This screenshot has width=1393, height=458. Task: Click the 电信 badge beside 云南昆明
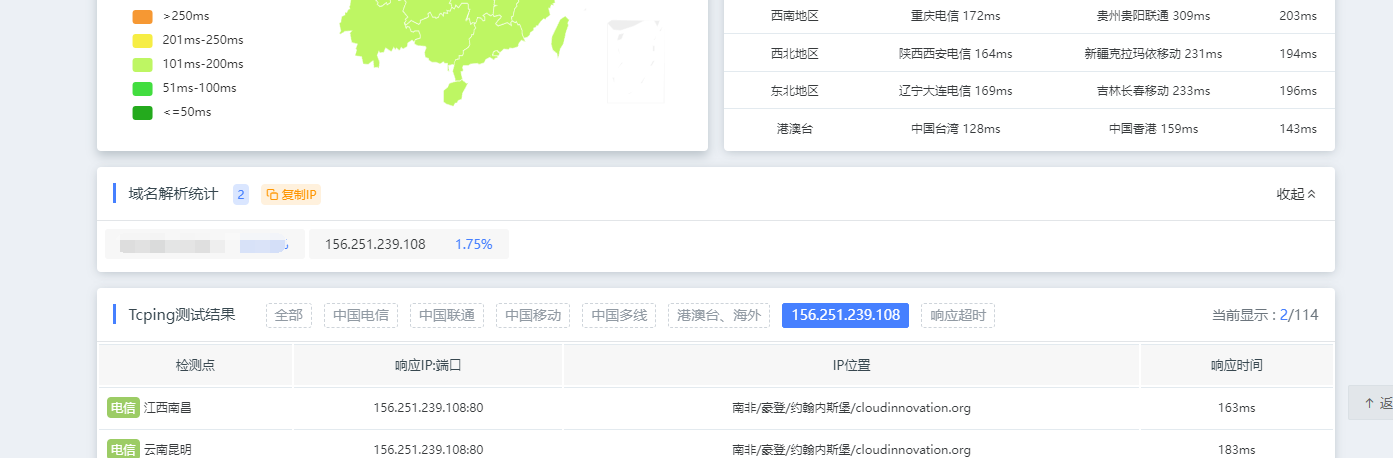[123, 449]
